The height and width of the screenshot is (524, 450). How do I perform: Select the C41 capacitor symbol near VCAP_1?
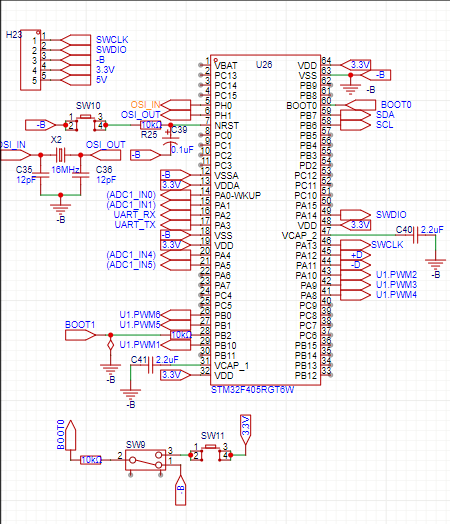pos(151,365)
